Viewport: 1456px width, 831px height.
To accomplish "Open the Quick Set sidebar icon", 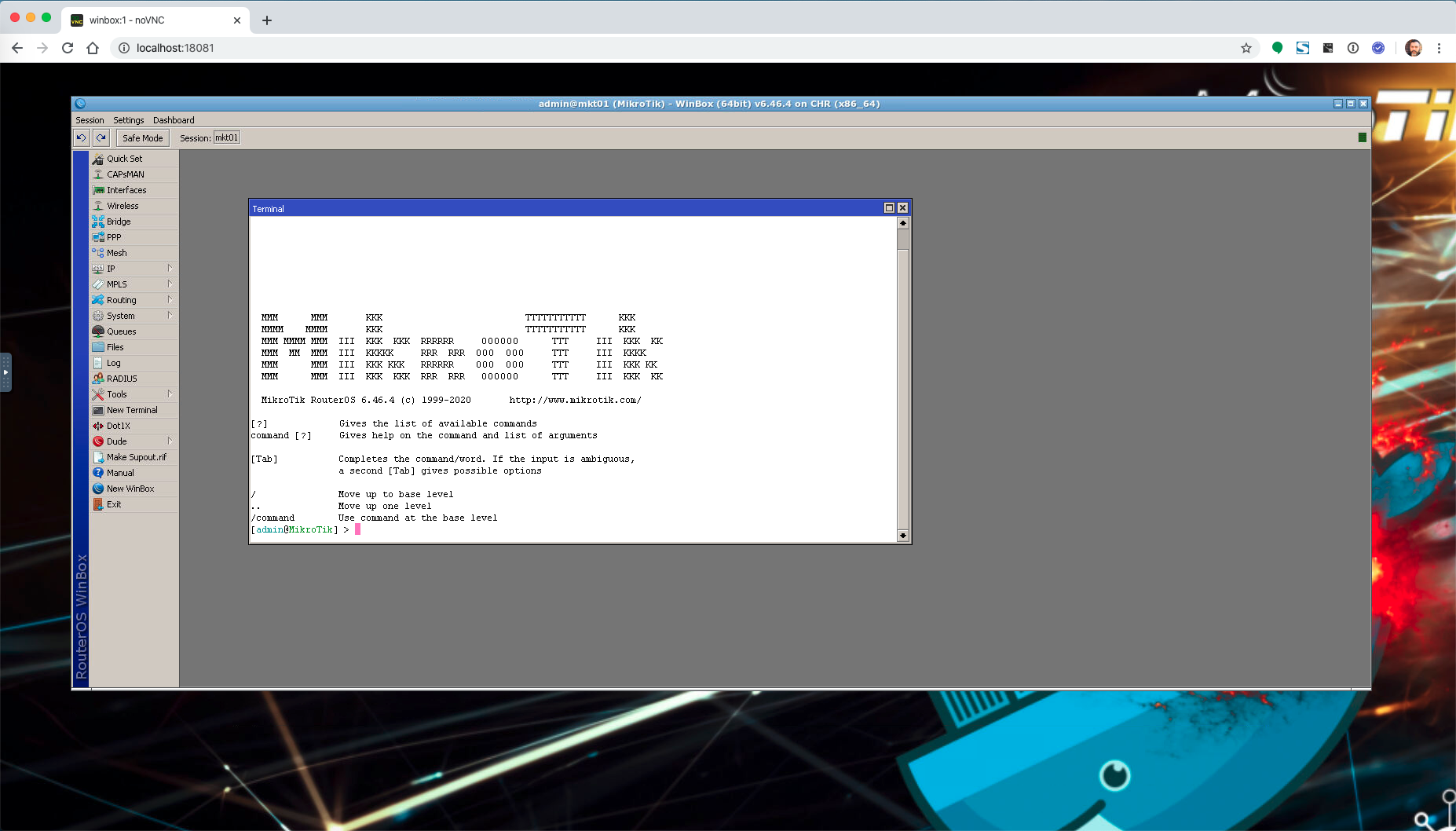I will coord(98,159).
